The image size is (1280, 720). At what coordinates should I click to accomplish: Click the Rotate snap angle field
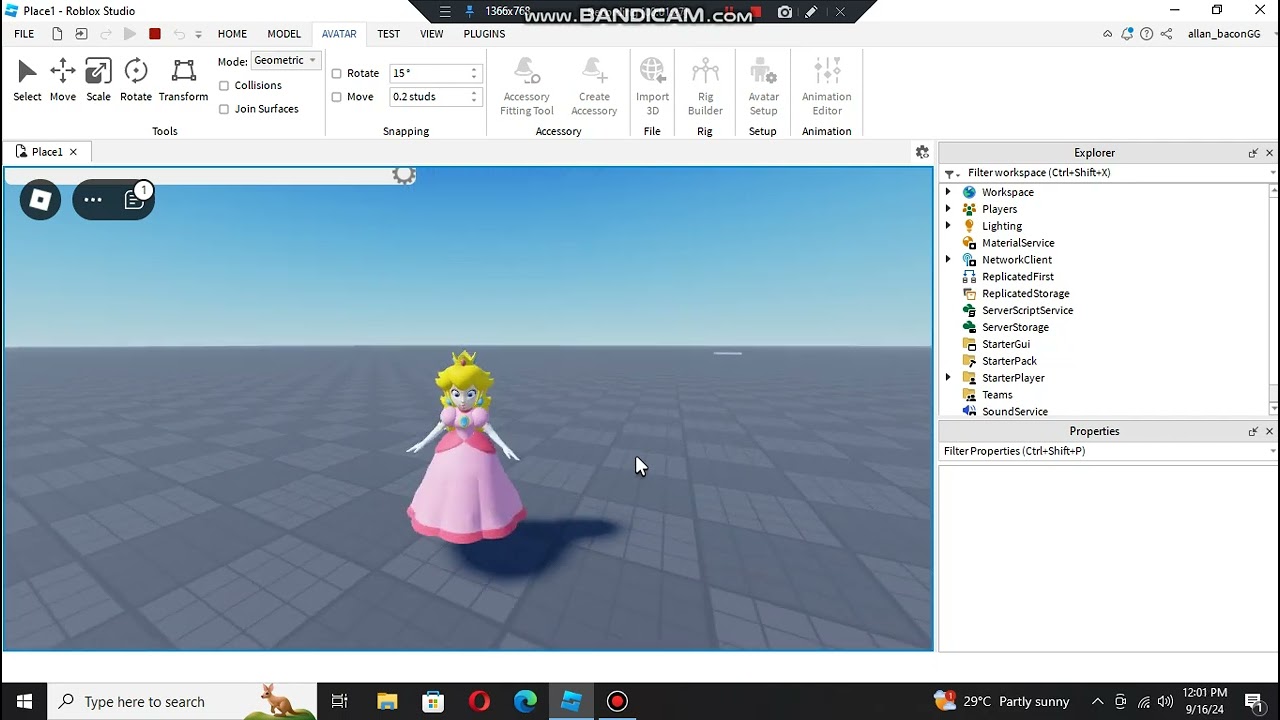point(428,74)
